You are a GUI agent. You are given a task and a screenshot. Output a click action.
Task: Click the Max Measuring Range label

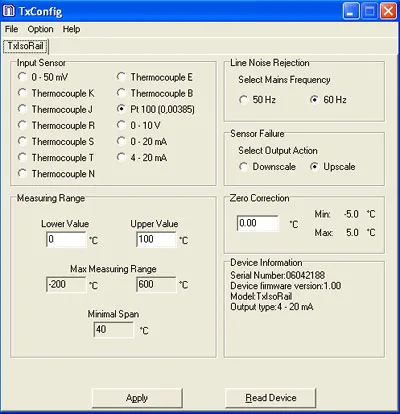(113, 269)
